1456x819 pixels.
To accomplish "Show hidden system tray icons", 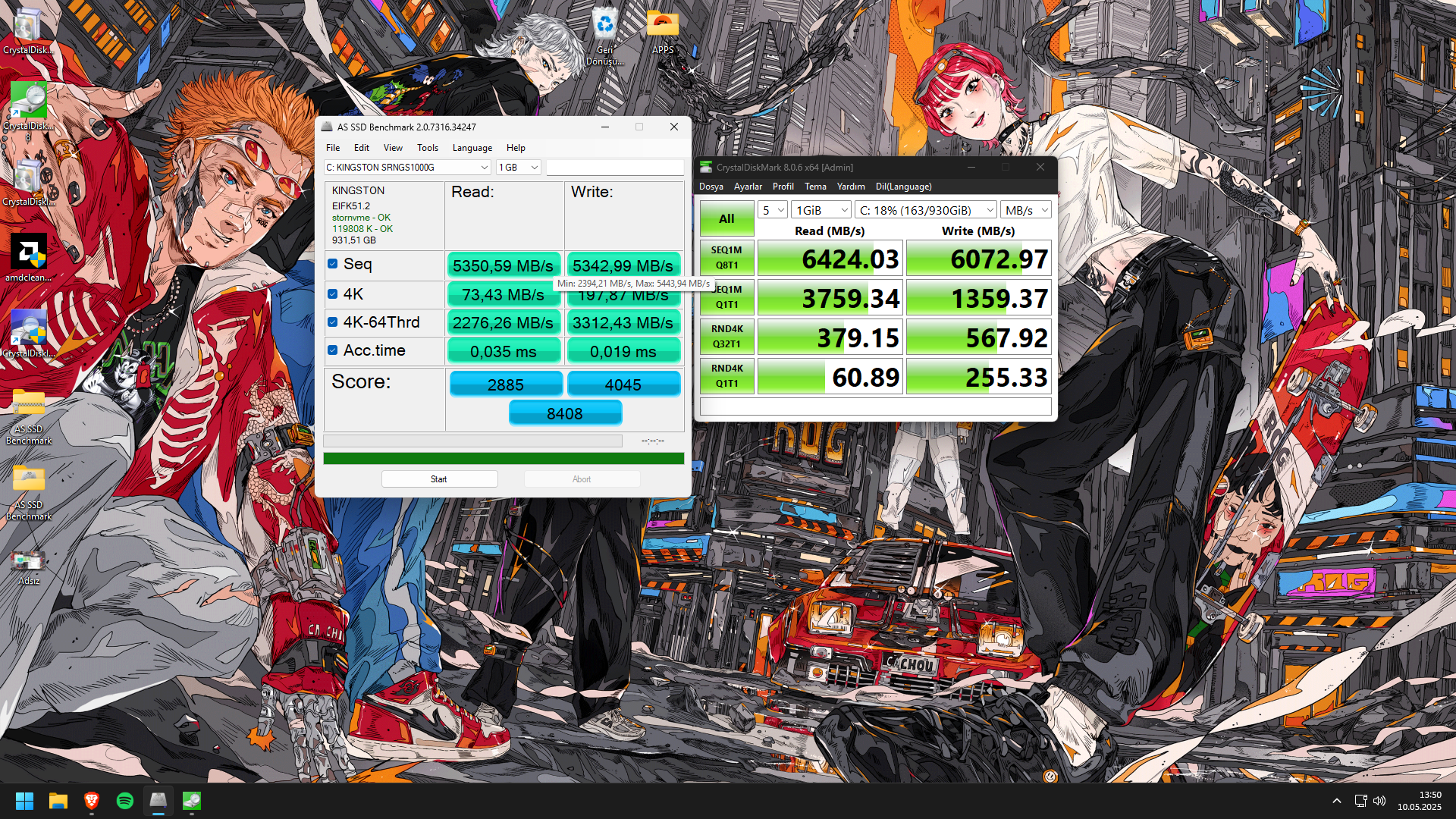I will click(x=1337, y=801).
